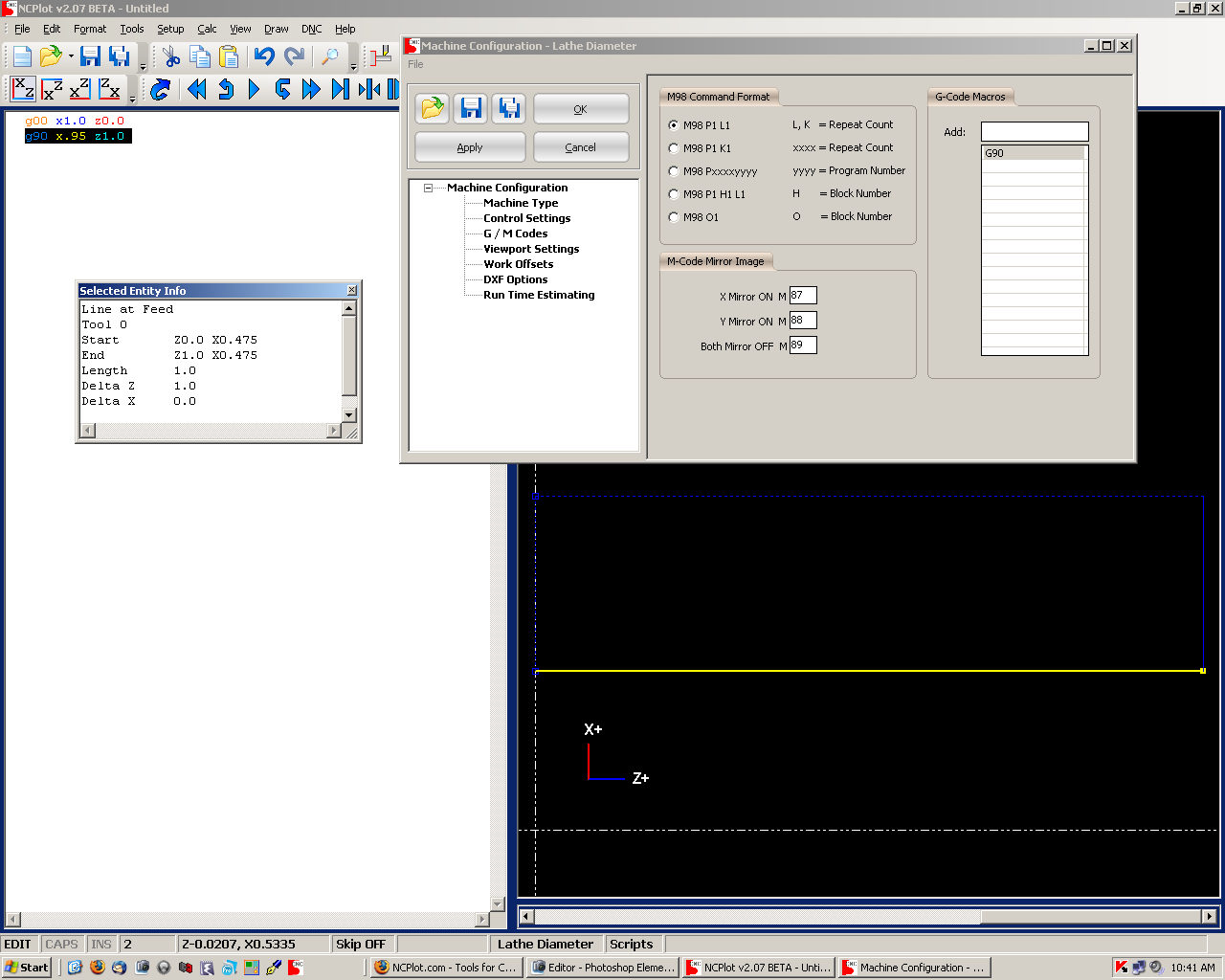
Task: Expand the edit toolbar overflow chevron
Action: (x=353, y=66)
